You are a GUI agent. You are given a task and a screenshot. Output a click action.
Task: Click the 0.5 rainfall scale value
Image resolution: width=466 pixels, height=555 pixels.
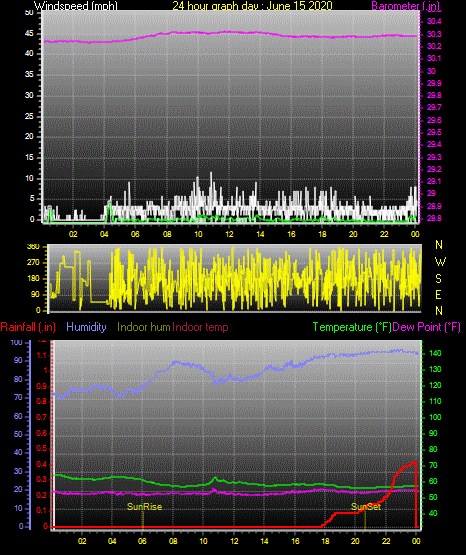tap(42, 448)
